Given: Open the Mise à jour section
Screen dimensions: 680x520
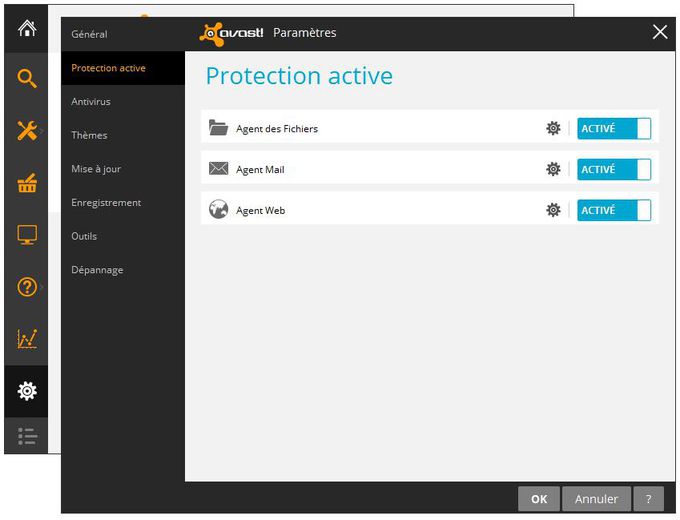Looking at the screenshot, I should pyautogui.click(x=96, y=169).
